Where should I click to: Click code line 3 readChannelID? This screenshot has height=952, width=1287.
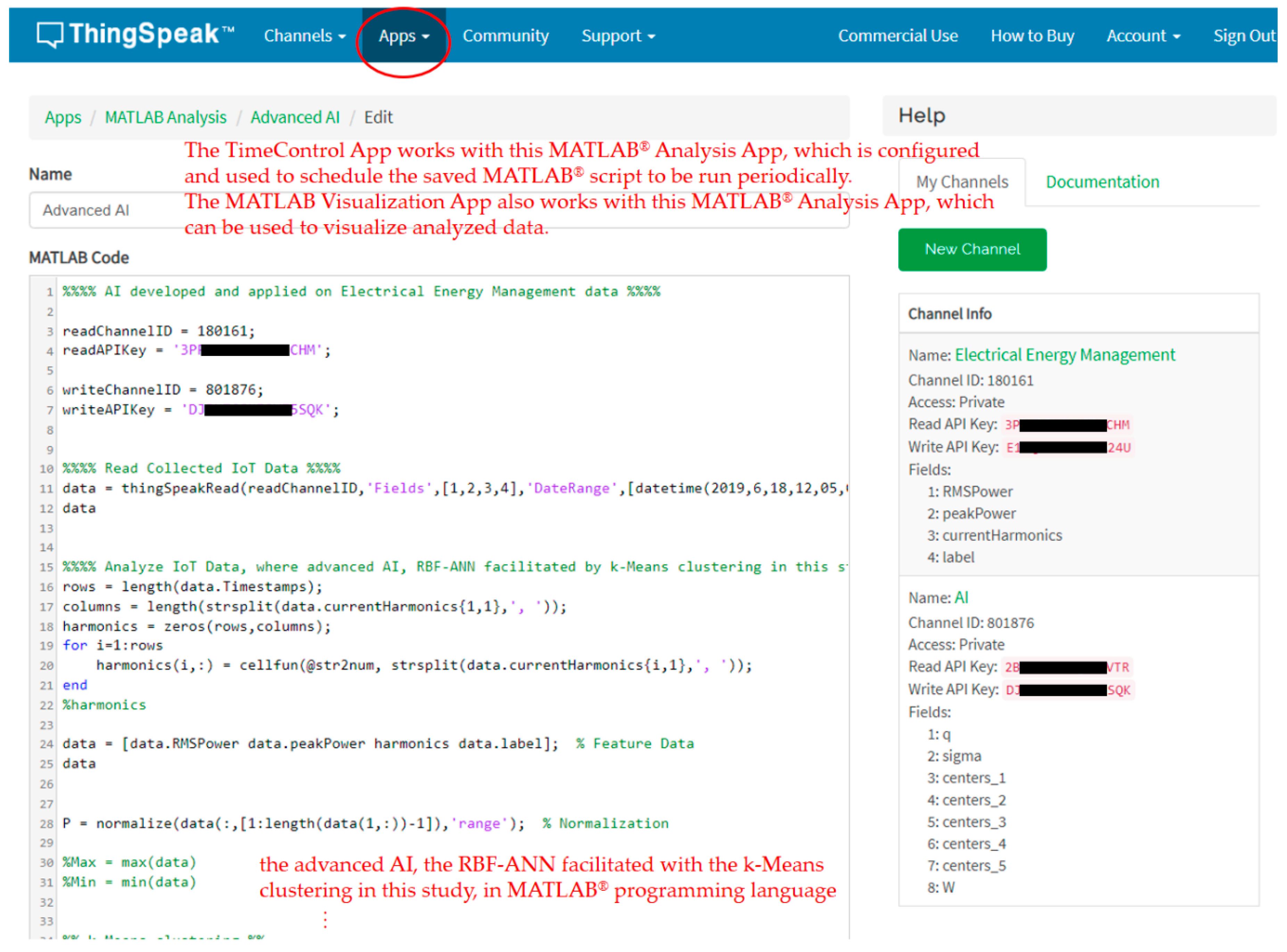coord(158,331)
